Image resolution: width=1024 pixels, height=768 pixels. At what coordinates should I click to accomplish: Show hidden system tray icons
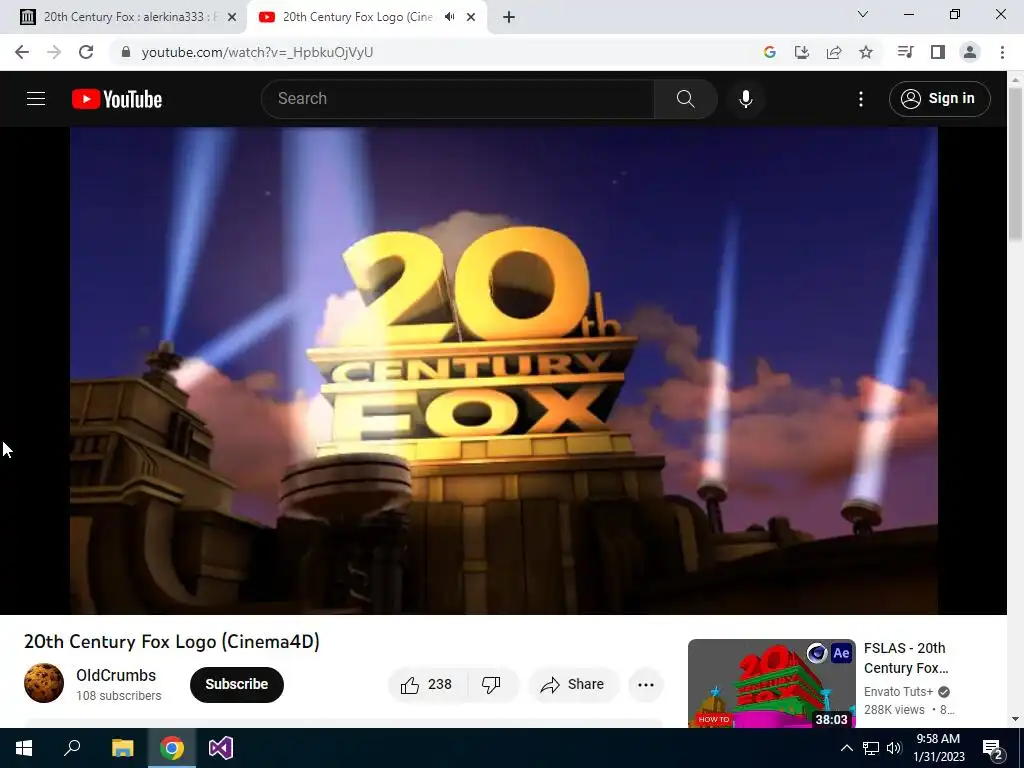846,748
